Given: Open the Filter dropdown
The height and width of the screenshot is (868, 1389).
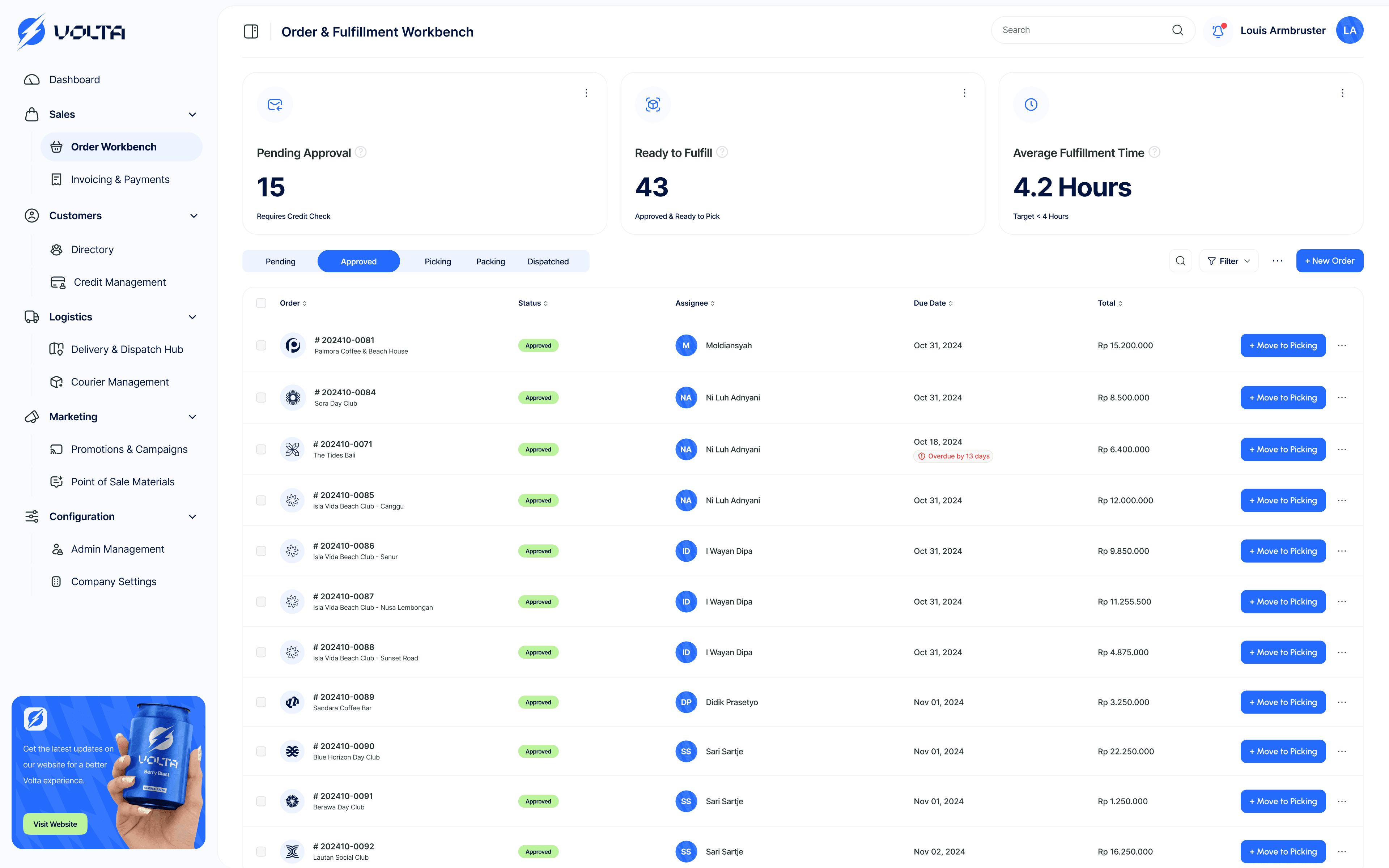Looking at the screenshot, I should pos(1229,261).
